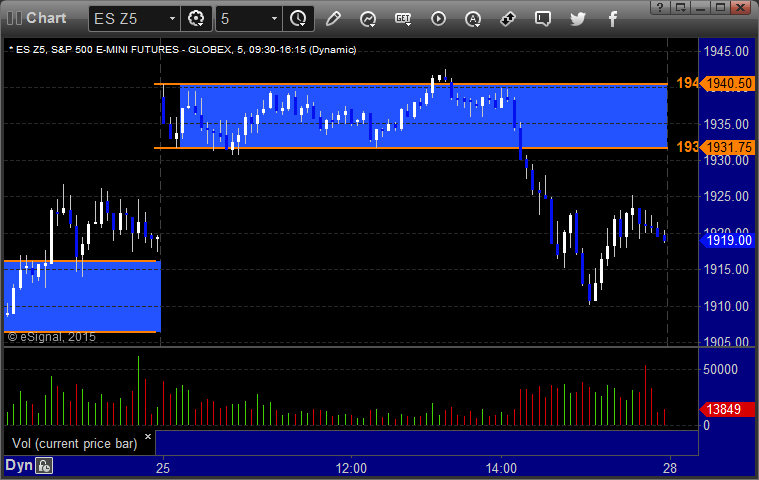759x480 pixels.
Task: Click the play replay icon
Action: (438, 19)
